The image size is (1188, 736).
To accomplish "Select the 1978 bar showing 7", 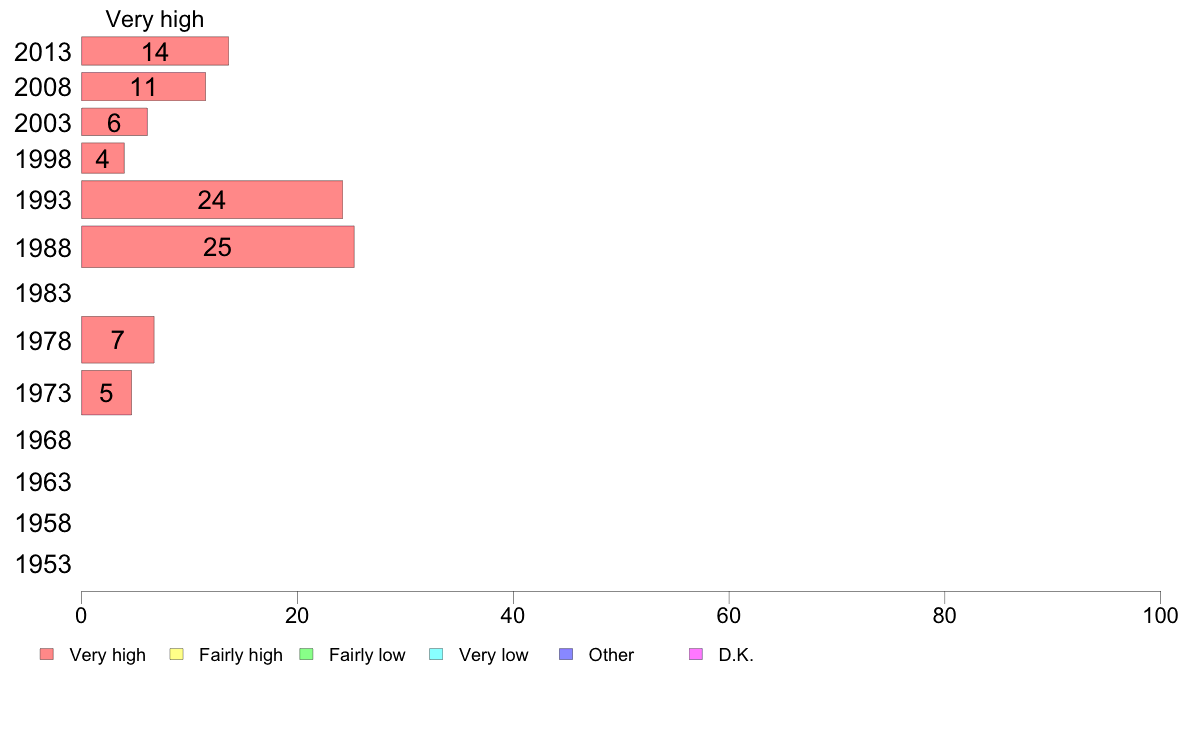I will (118, 340).
